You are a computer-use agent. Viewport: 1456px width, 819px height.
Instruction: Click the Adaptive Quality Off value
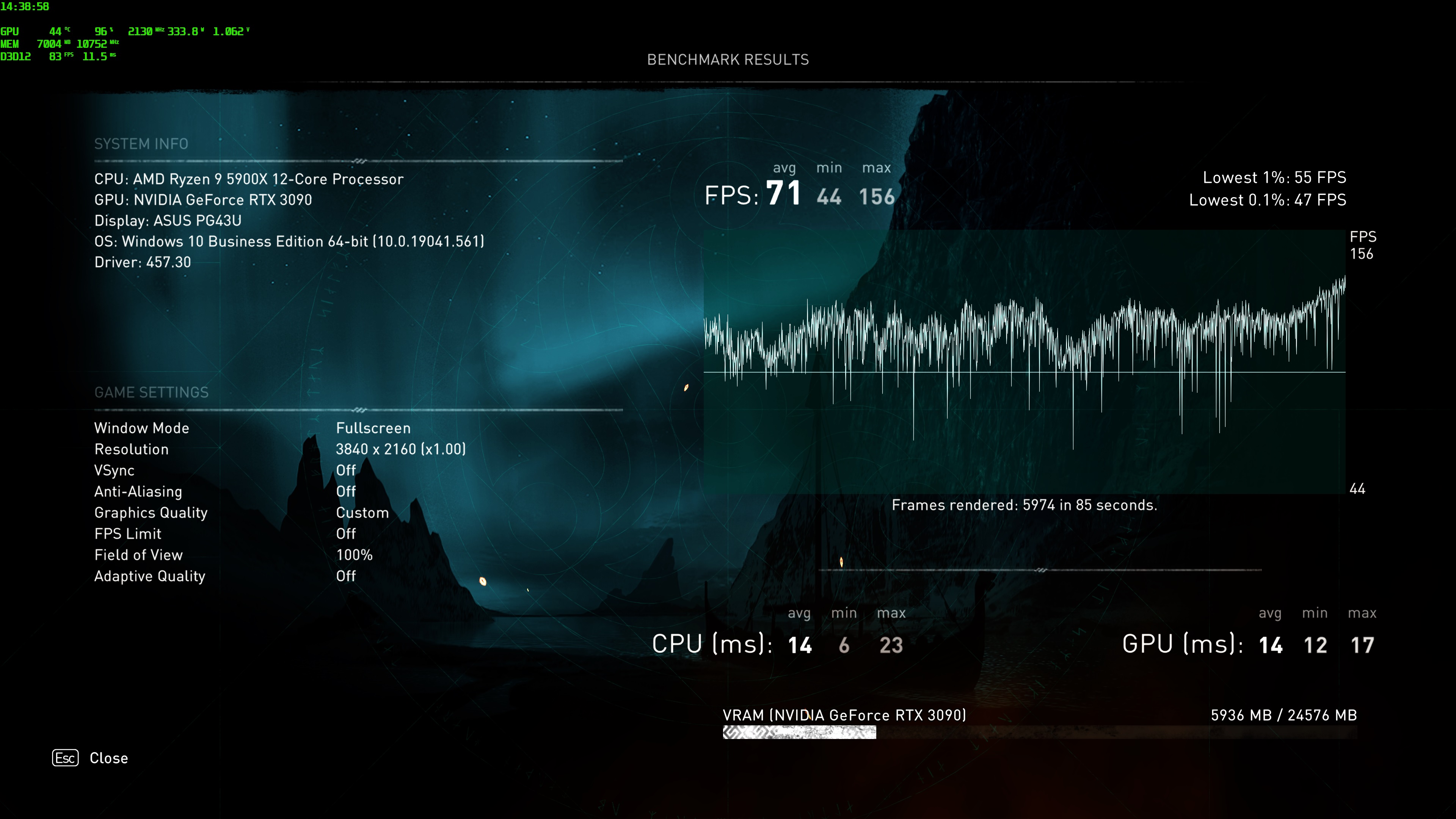346,576
